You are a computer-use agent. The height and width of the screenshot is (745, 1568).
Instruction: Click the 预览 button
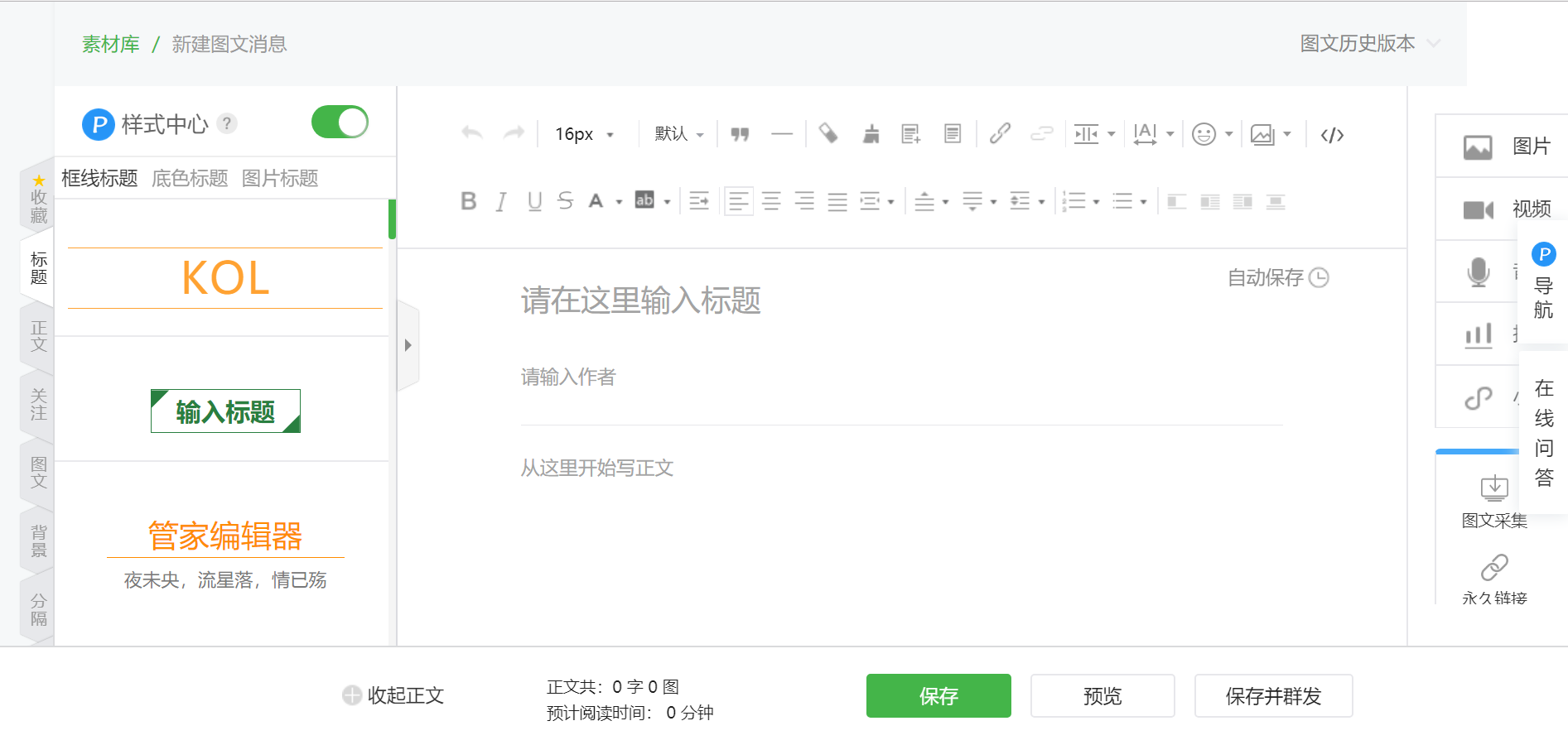1102,695
